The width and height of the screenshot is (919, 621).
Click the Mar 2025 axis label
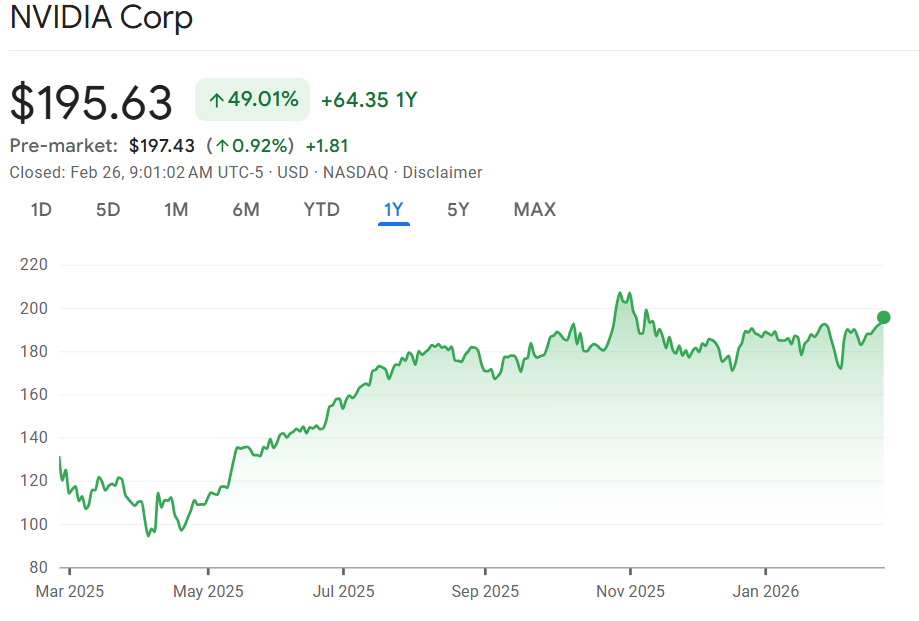pos(70,592)
